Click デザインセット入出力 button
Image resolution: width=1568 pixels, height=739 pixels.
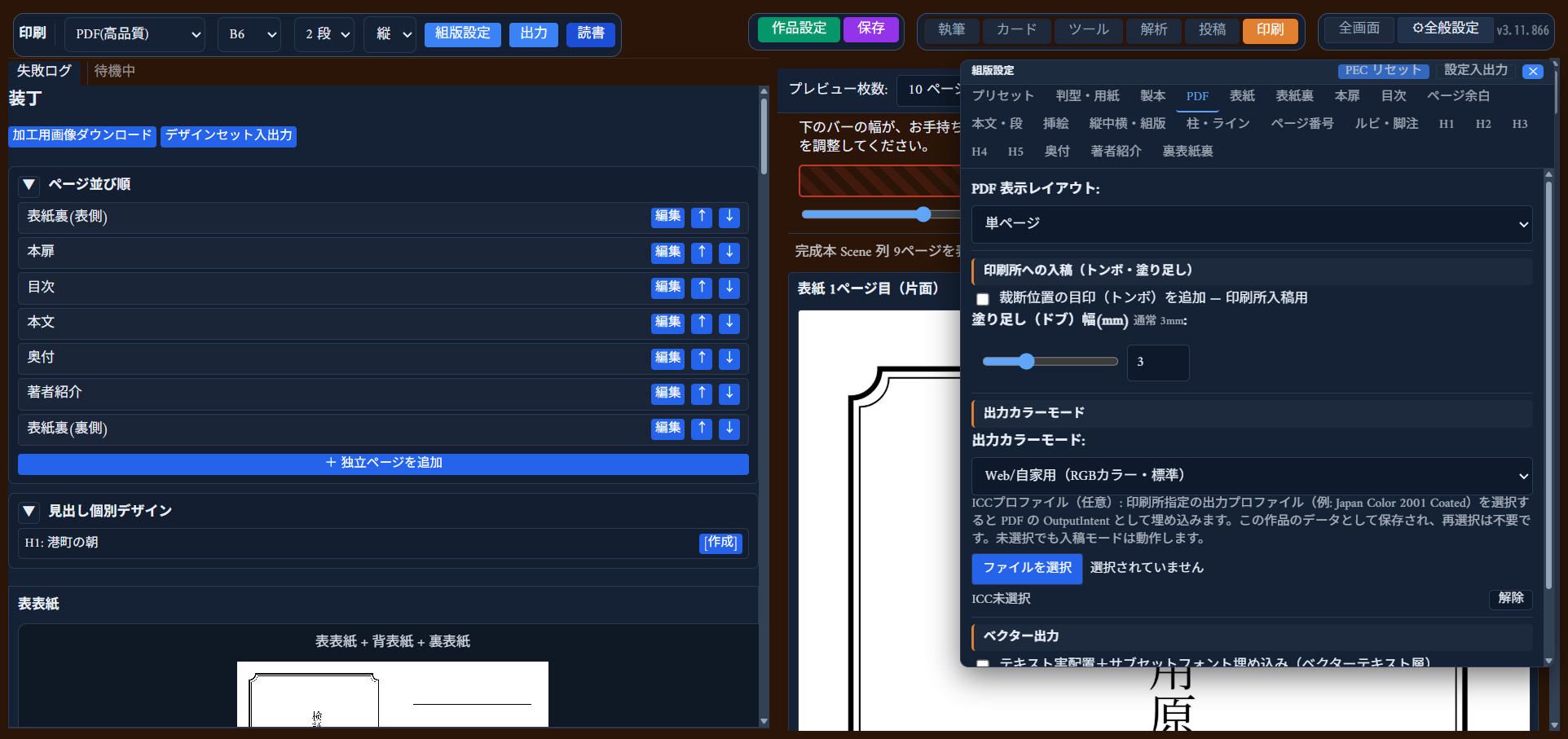[x=228, y=136]
